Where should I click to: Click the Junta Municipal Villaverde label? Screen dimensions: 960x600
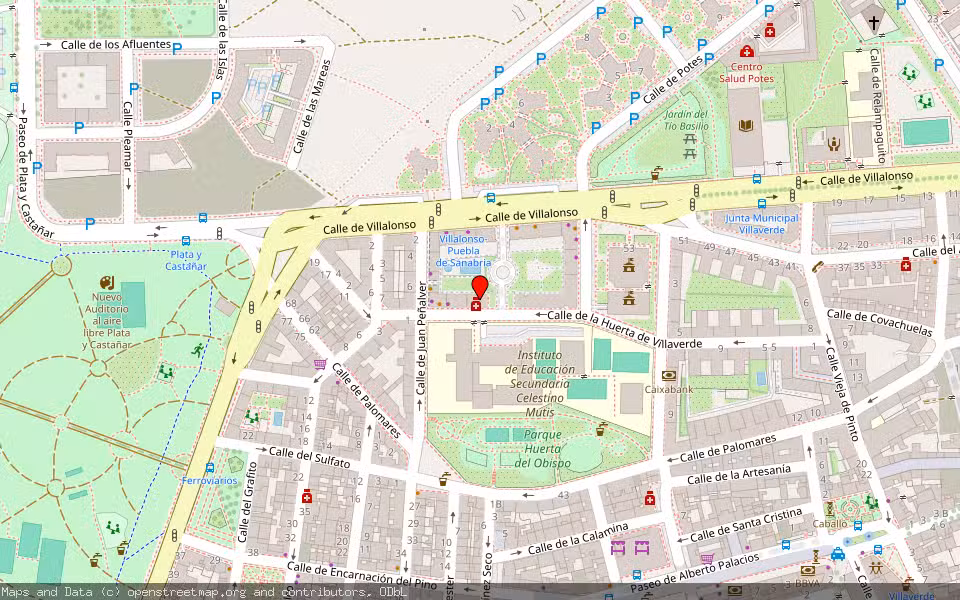(761, 224)
